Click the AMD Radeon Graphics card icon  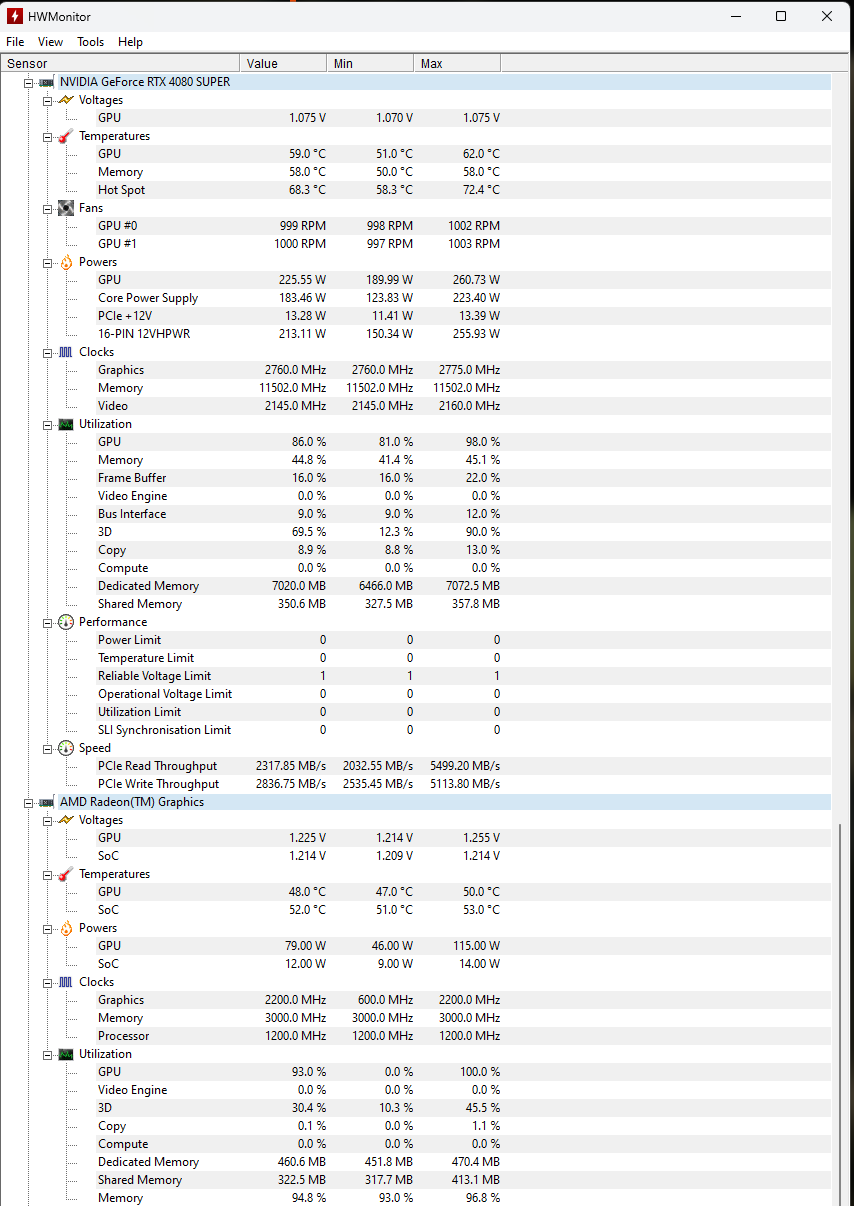pos(46,802)
